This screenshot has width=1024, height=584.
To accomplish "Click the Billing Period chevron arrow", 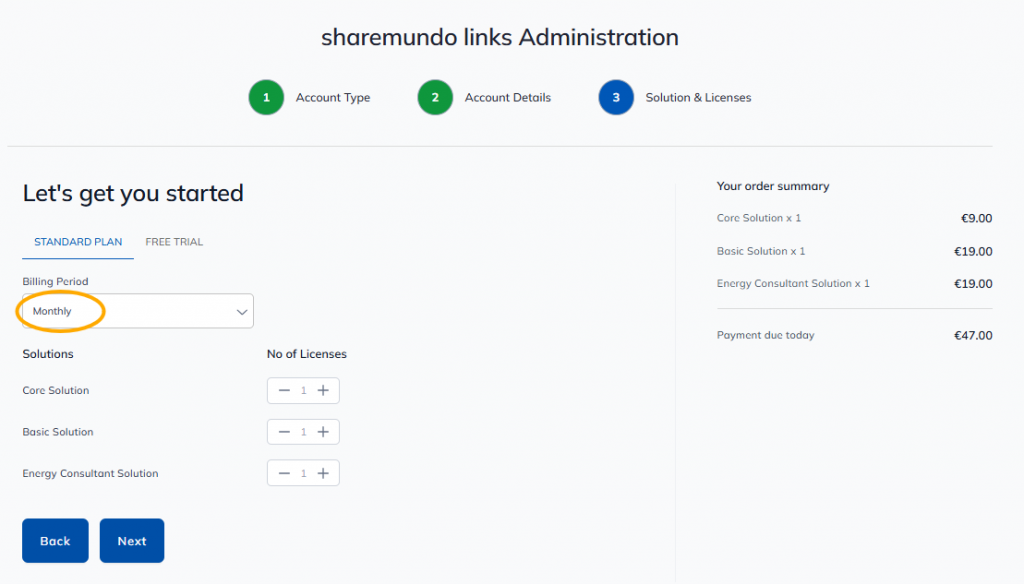I will click(x=241, y=312).
